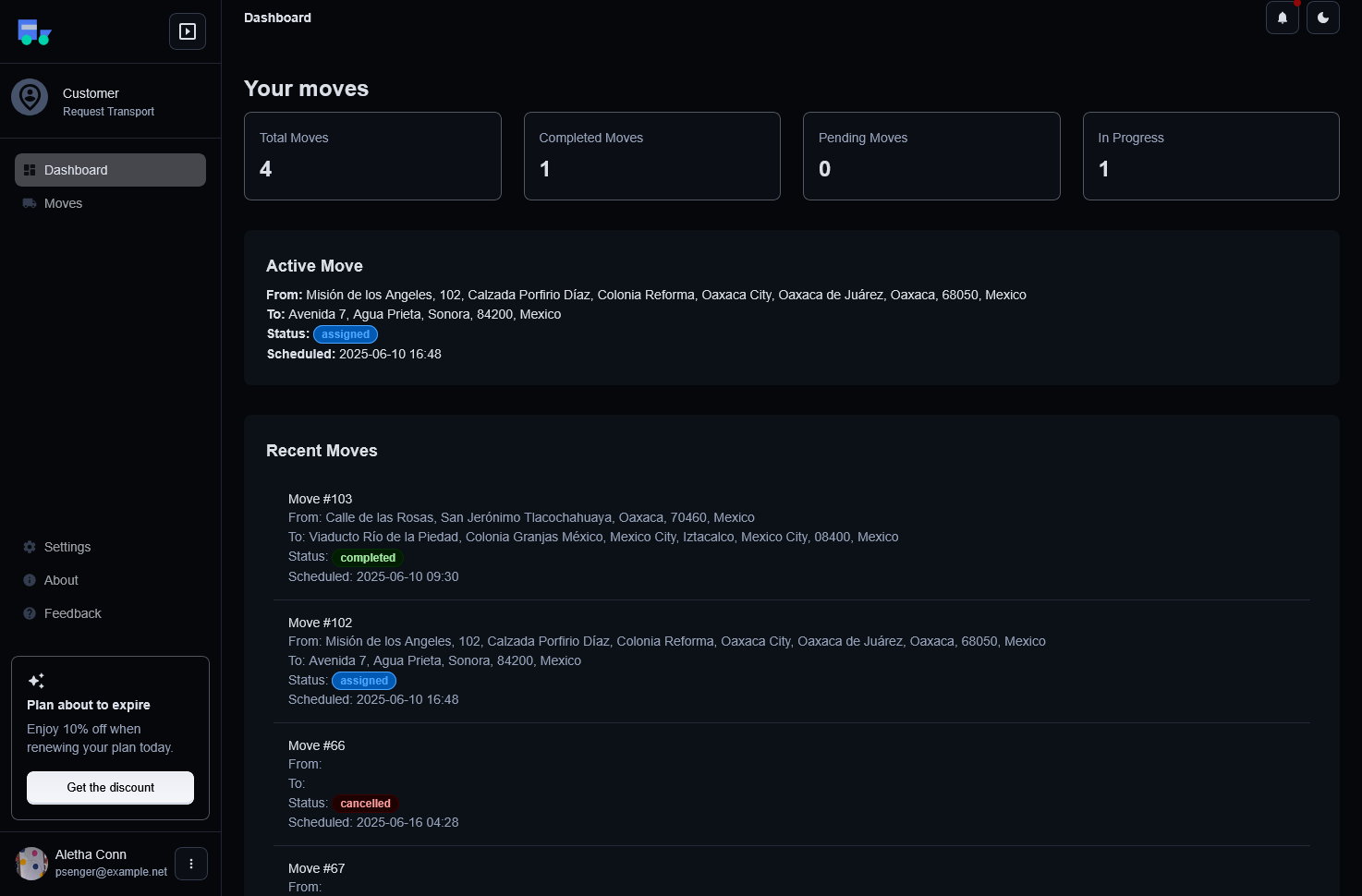Select Dashboard in sidebar
Viewport: 1362px width, 896px height.
tap(110, 170)
